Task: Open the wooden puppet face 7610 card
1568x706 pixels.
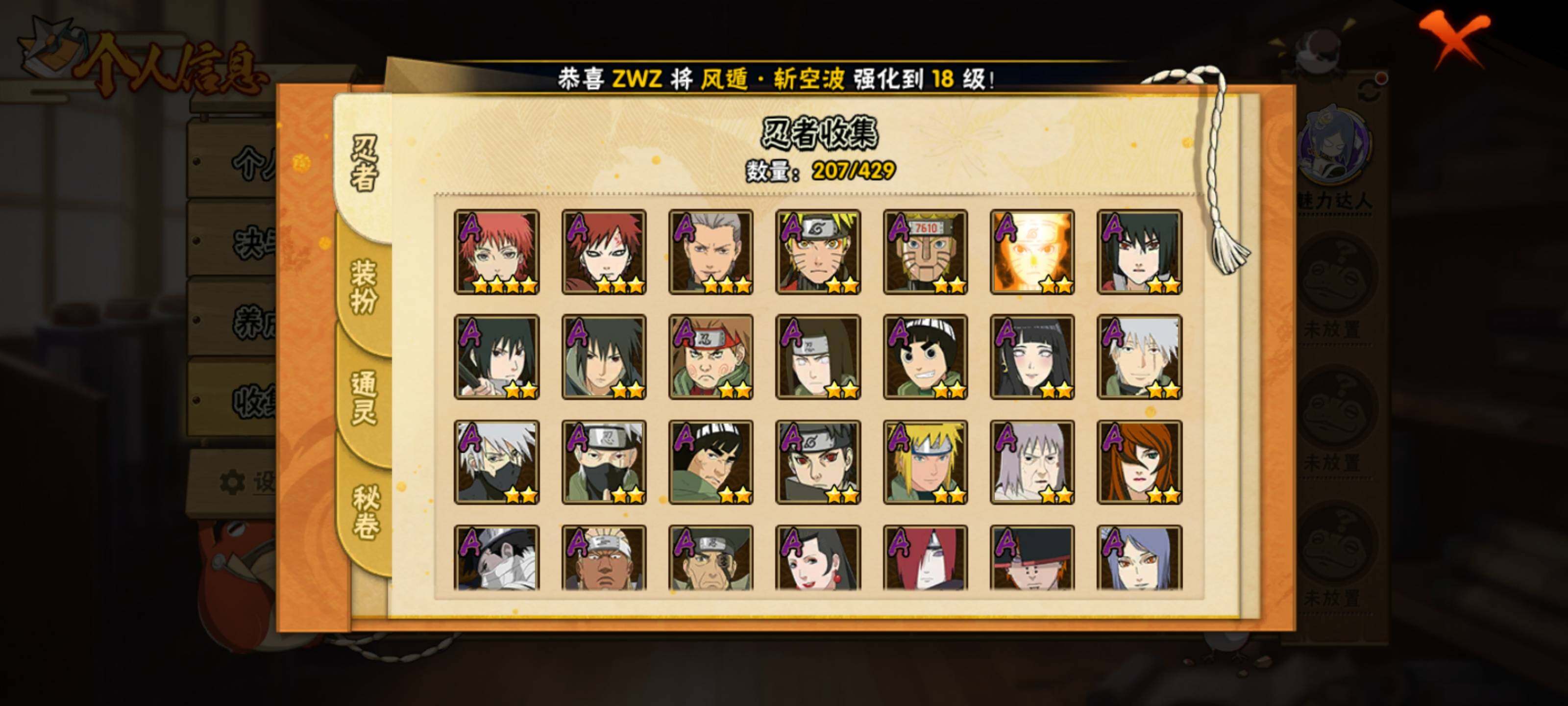Action: [x=925, y=252]
